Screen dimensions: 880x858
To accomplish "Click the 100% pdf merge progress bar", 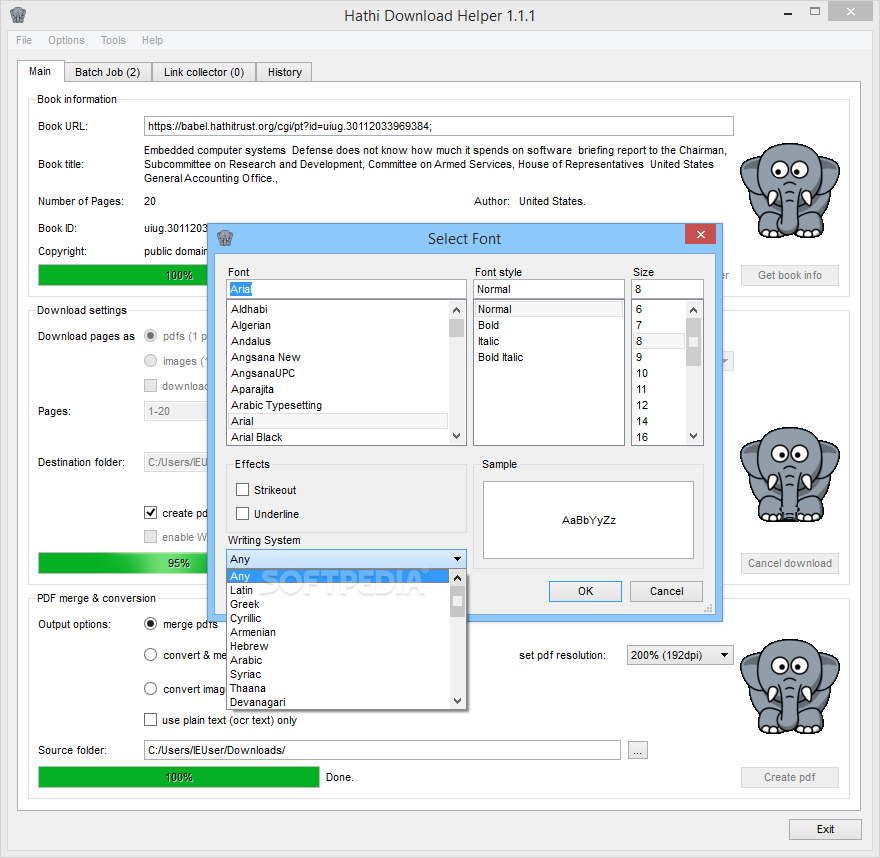I will (179, 778).
